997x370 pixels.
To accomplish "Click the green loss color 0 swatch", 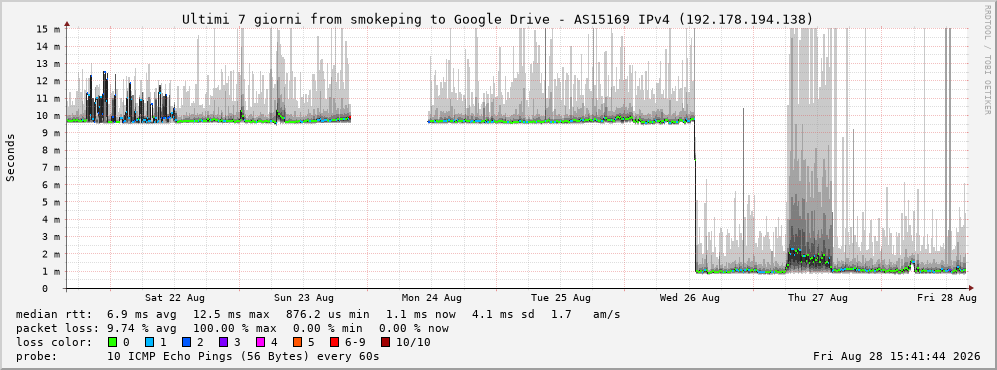I will pyautogui.click(x=113, y=342).
